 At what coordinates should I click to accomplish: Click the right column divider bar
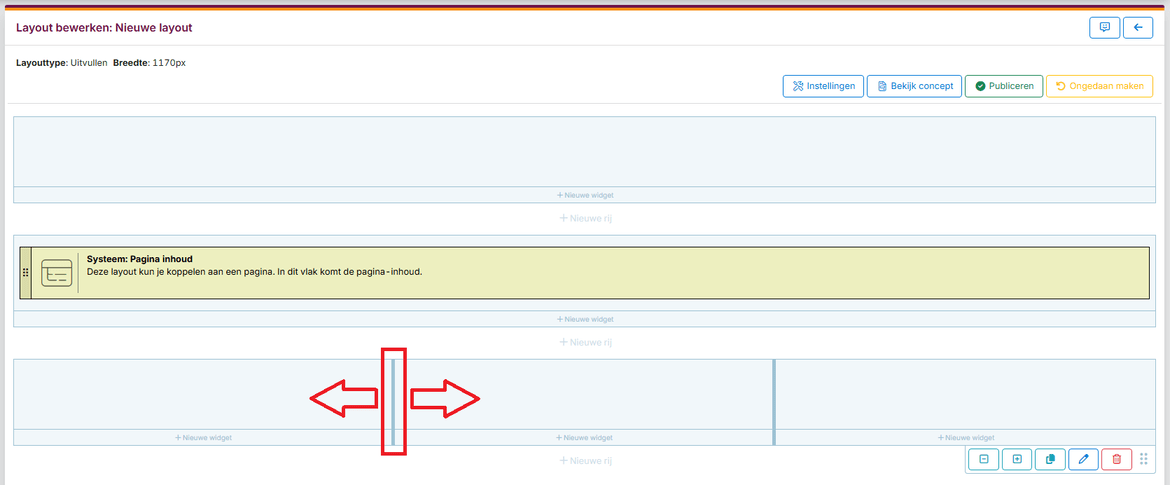click(774, 400)
